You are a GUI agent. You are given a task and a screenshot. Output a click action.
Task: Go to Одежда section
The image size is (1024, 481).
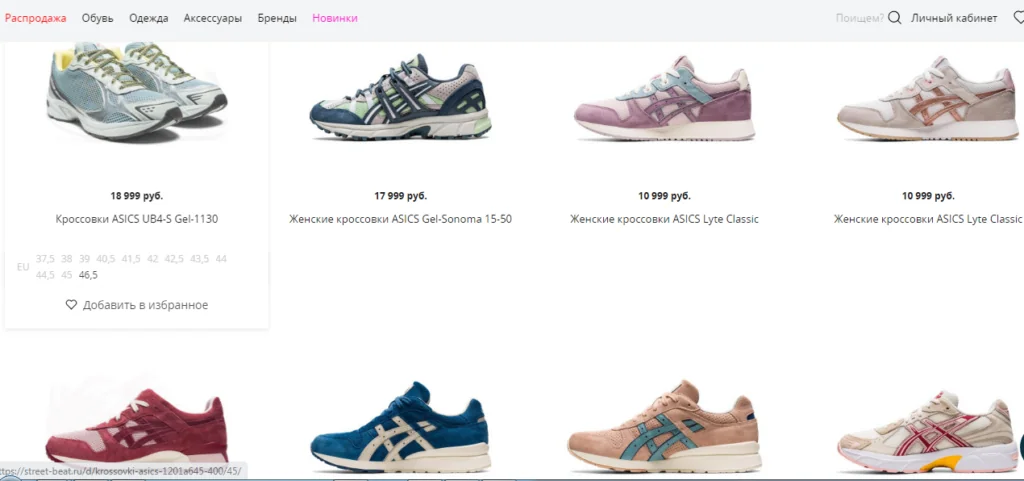click(148, 18)
